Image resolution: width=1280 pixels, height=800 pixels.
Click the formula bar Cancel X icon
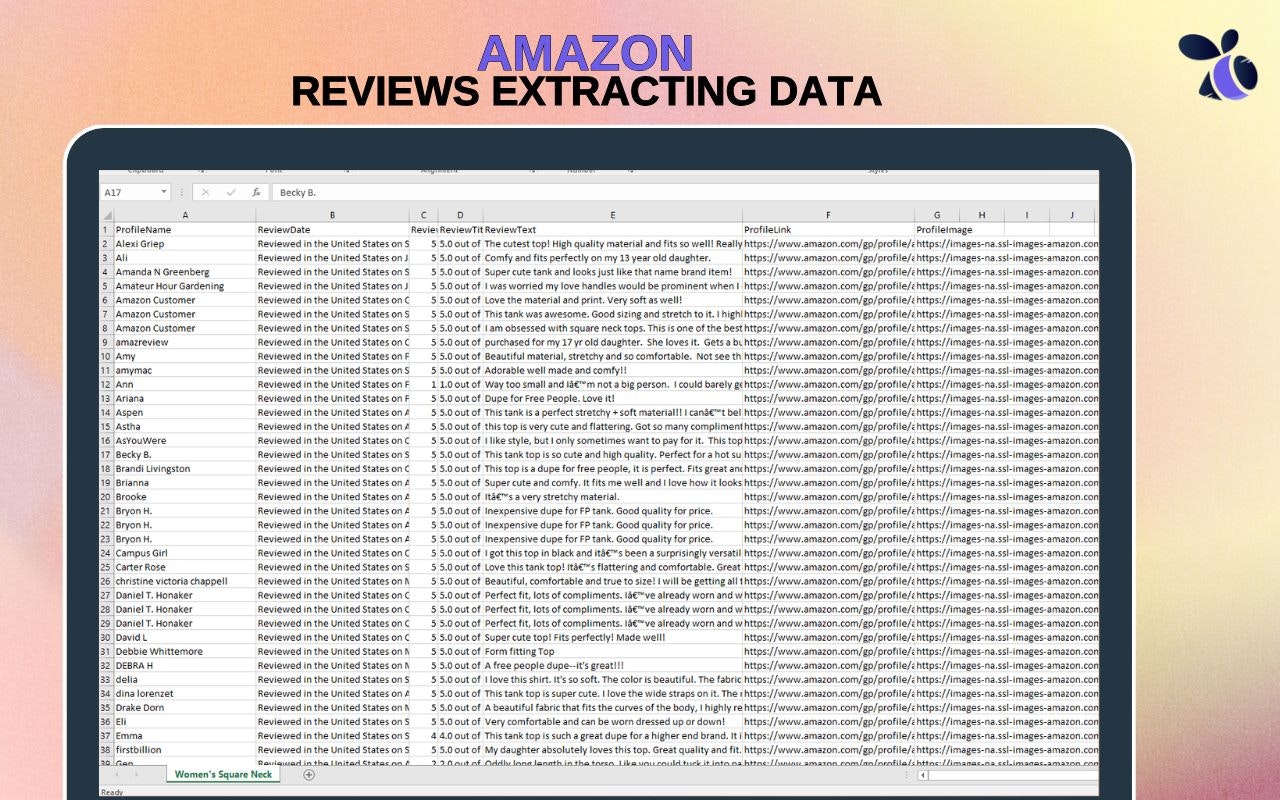[205, 192]
